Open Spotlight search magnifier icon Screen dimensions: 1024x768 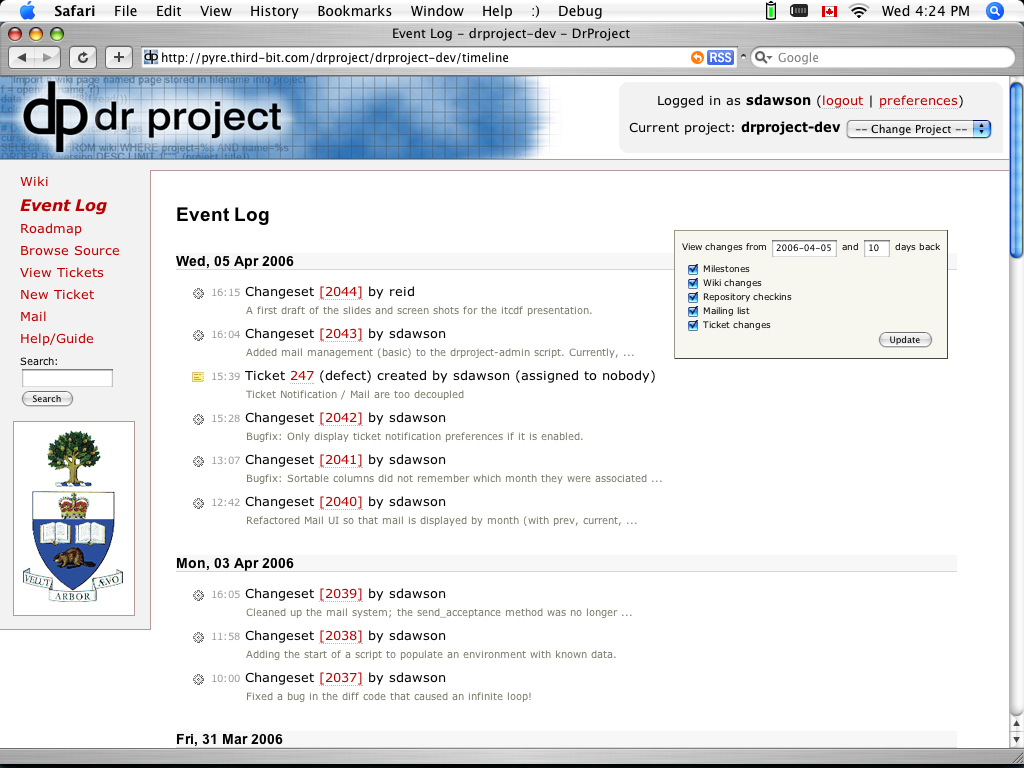[x=994, y=11]
